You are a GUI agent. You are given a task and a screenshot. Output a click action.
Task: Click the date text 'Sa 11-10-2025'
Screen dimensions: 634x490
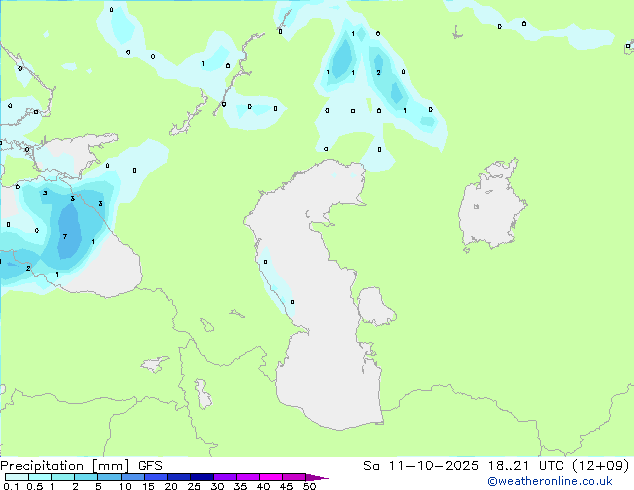tap(421, 466)
